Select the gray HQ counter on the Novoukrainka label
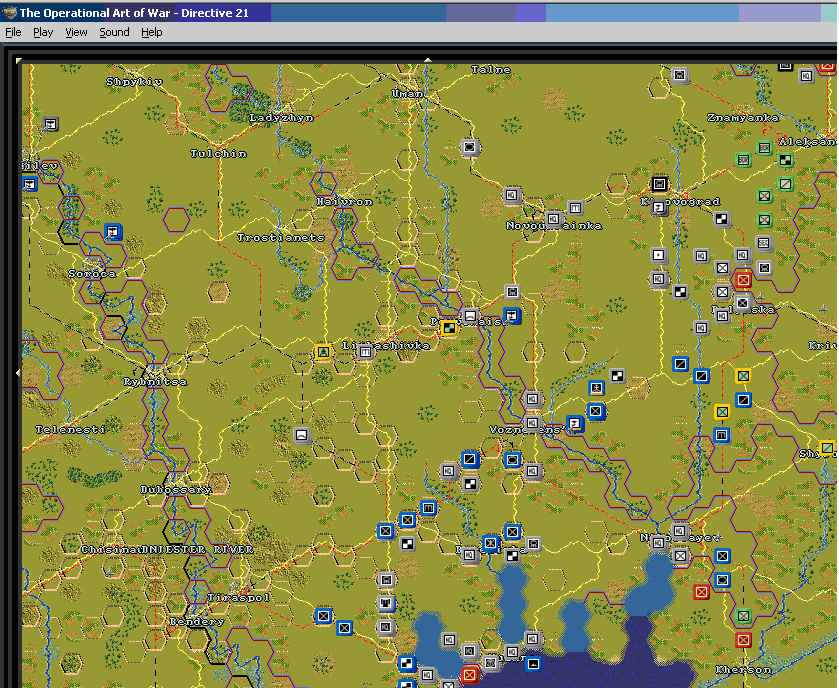This screenshot has width=839, height=688. coord(553,218)
